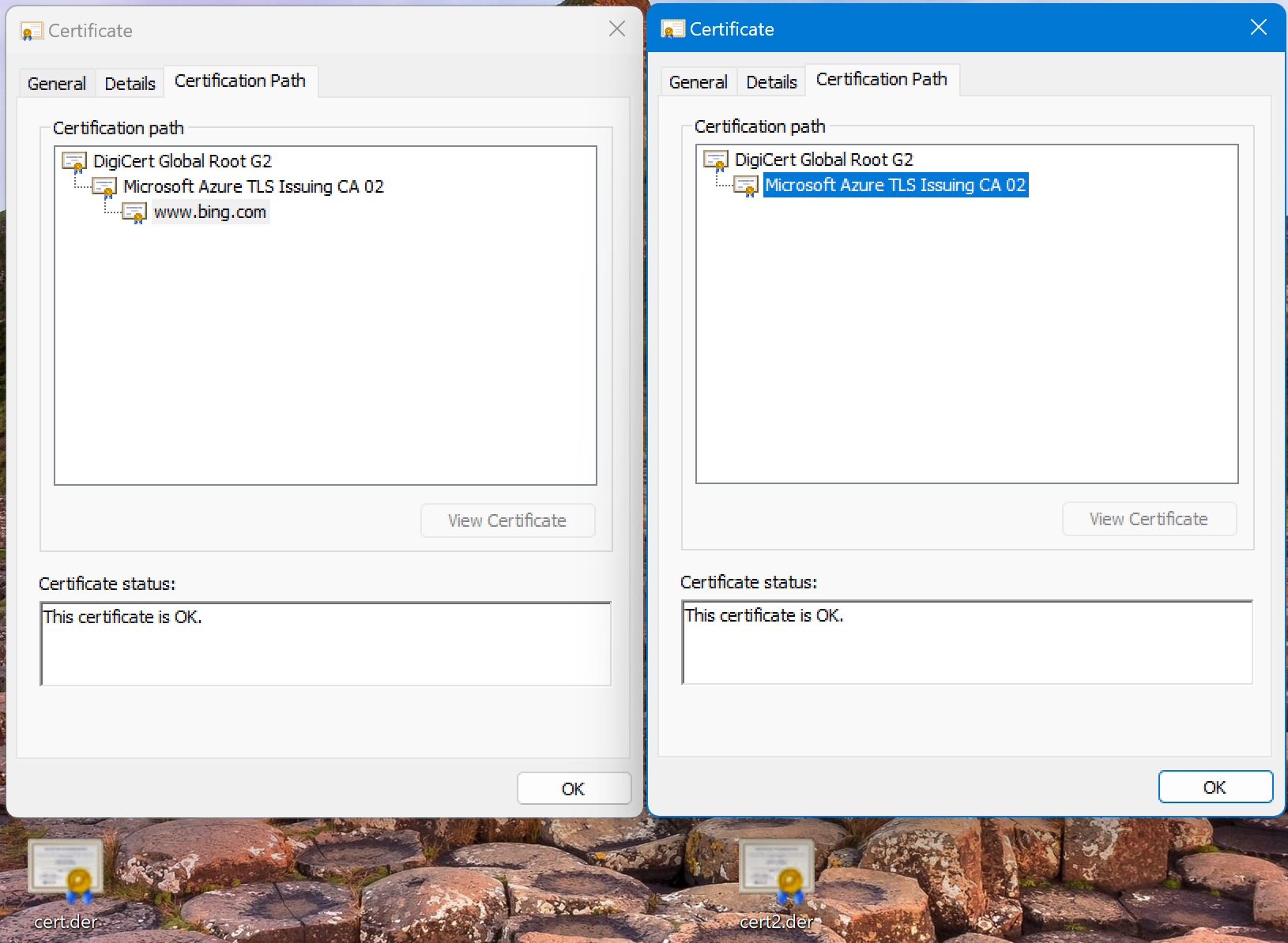The width and height of the screenshot is (1288, 943).
Task: Click the Azure TLS Issuing CA icon in left window
Action: coord(104,187)
